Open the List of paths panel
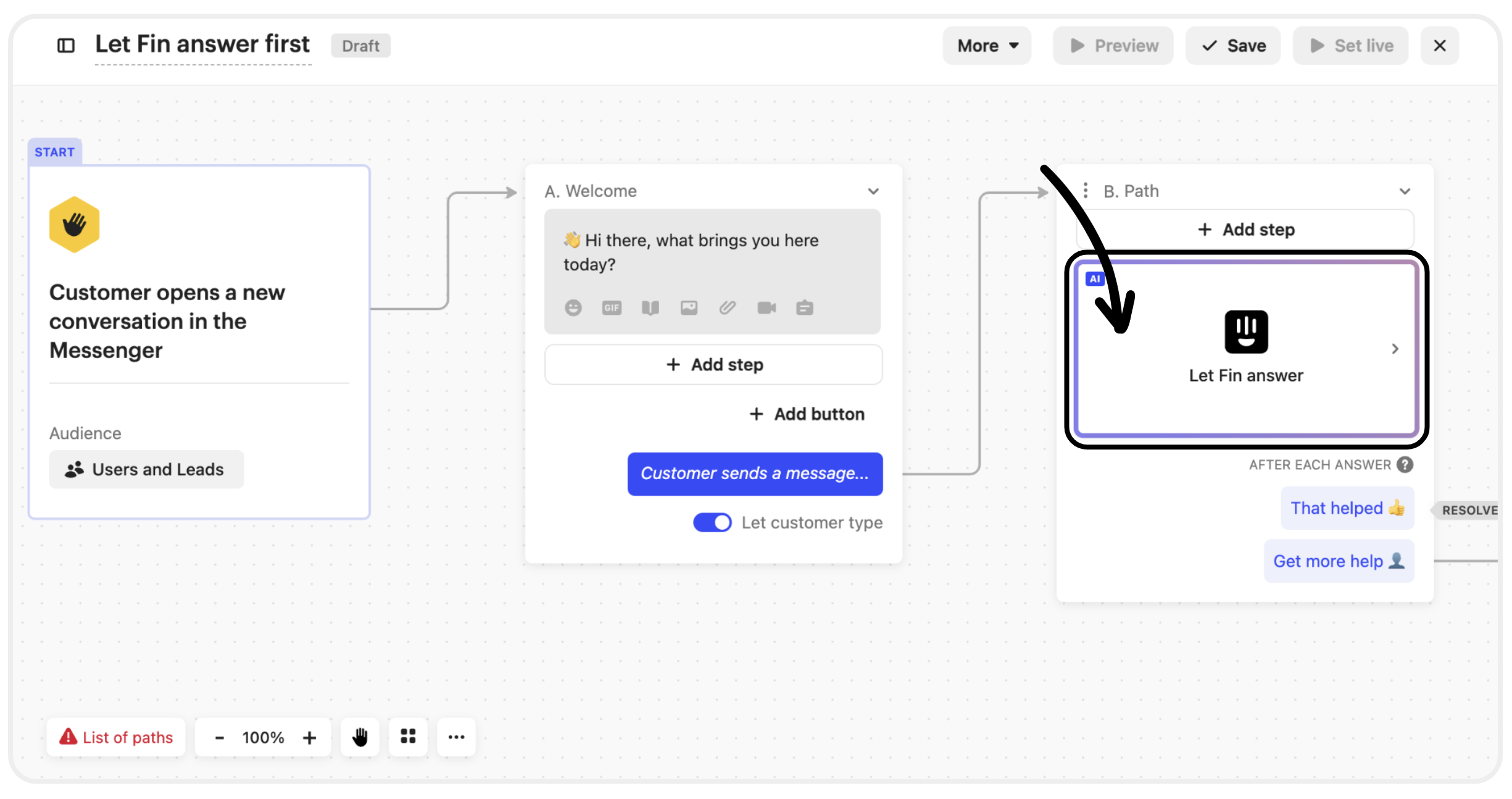 [x=115, y=737]
